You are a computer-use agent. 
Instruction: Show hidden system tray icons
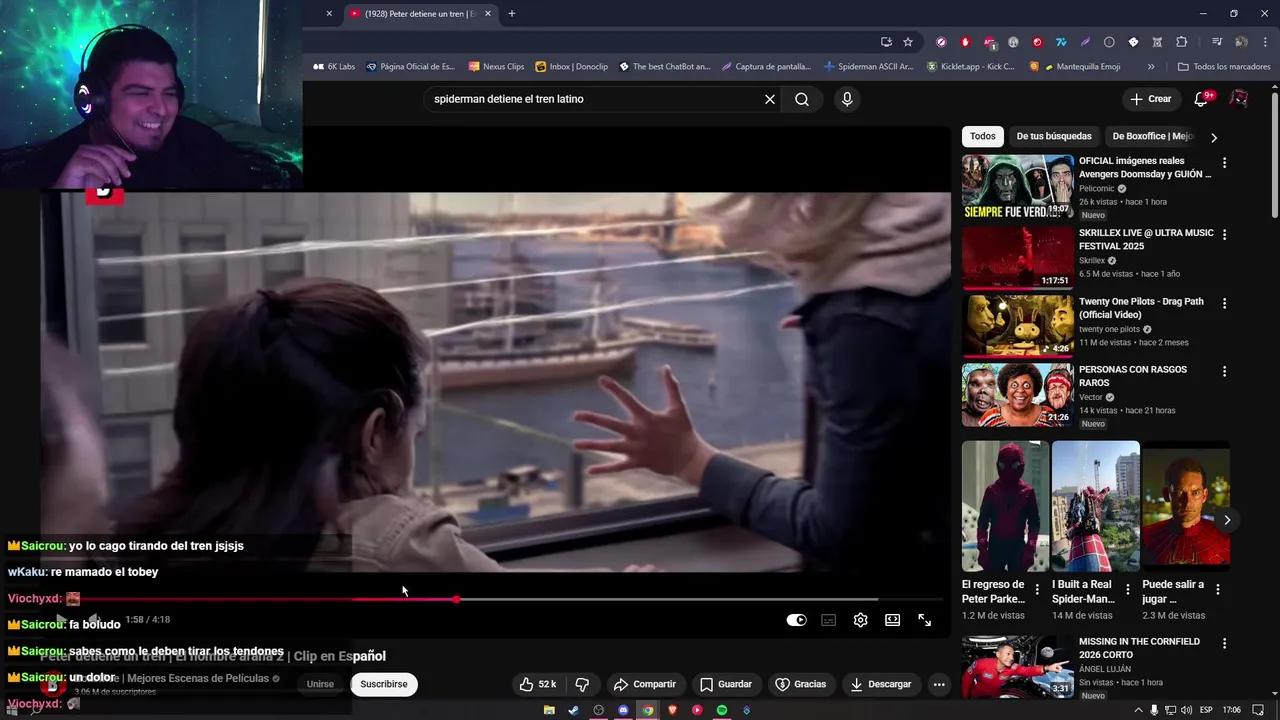click(x=1138, y=710)
